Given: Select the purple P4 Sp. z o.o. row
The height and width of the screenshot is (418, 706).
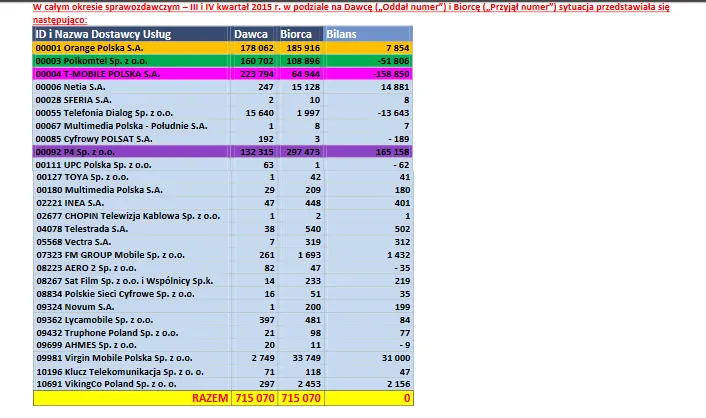Looking at the screenshot, I should (x=222, y=152).
